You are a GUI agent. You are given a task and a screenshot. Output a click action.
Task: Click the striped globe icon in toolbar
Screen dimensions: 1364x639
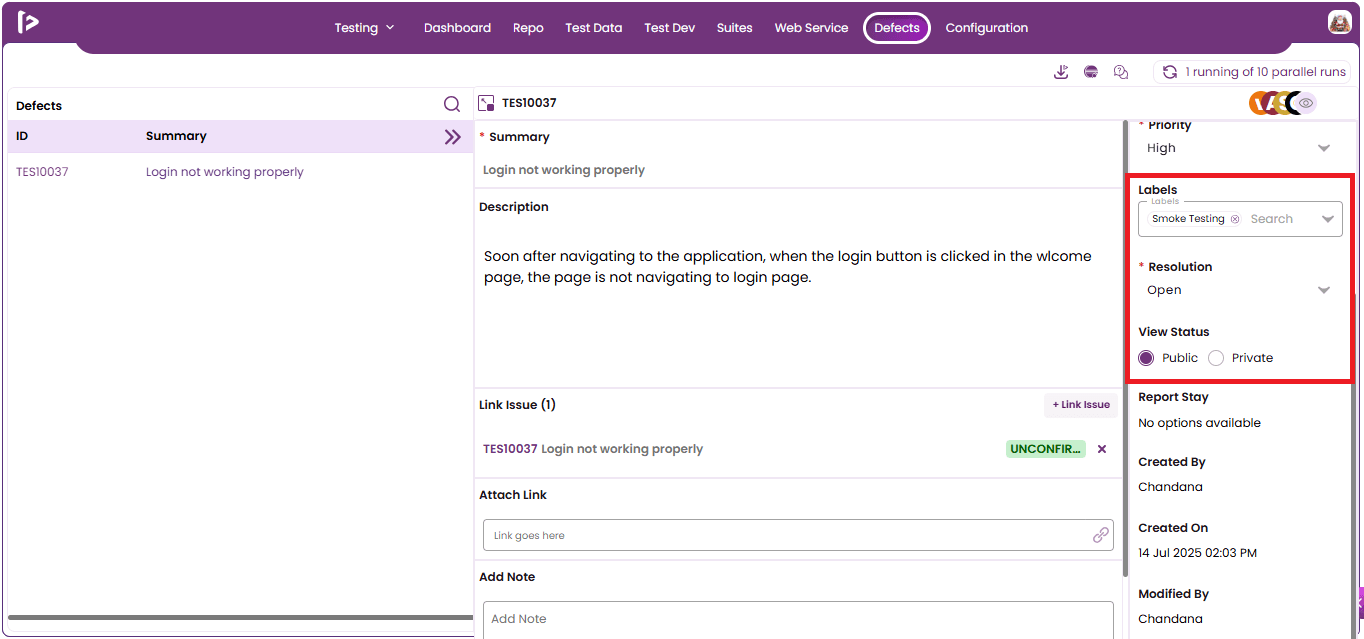click(x=1091, y=72)
